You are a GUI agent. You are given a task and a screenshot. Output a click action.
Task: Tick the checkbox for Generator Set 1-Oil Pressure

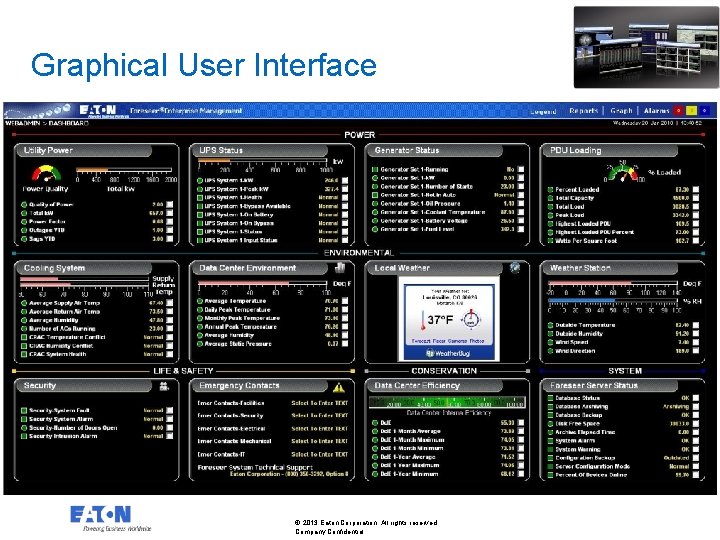[521, 203]
